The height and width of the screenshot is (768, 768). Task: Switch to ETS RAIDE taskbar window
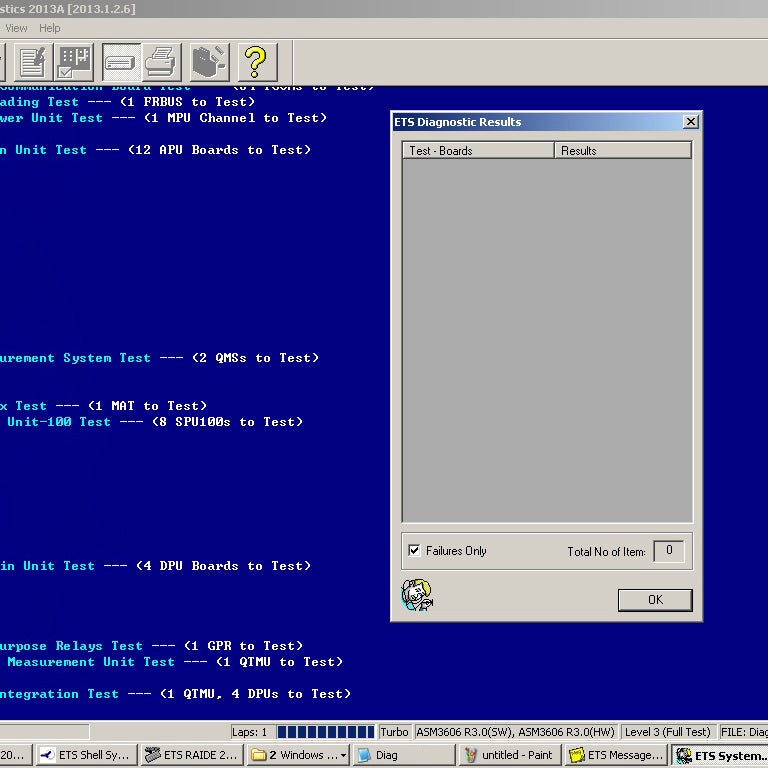(192, 755)
